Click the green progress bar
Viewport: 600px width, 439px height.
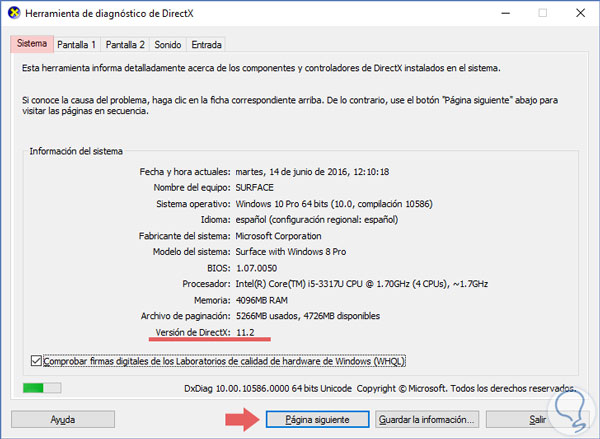(x=42, y=388)
